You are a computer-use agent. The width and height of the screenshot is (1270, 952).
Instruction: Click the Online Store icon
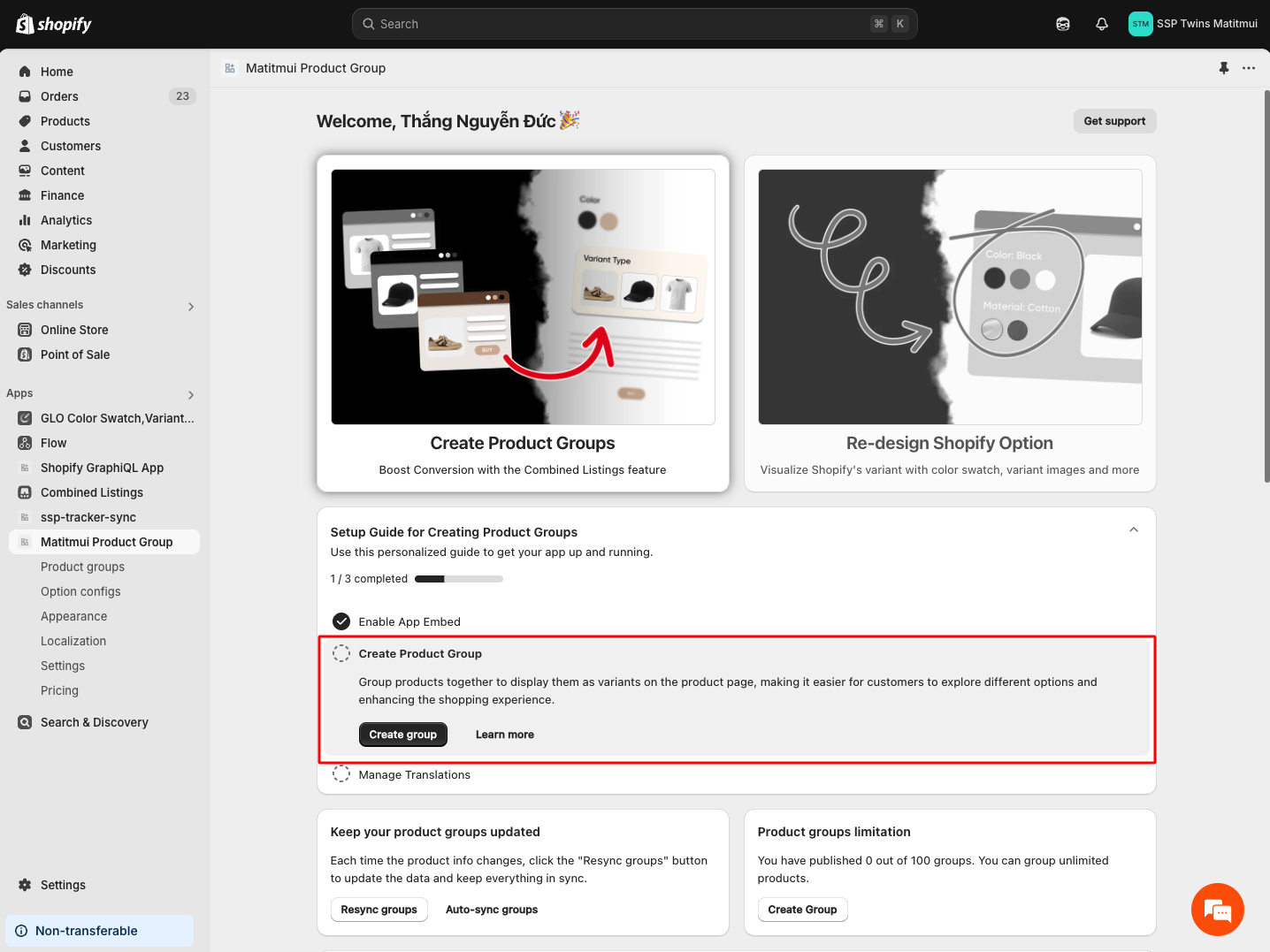click(x=25, y=330)
